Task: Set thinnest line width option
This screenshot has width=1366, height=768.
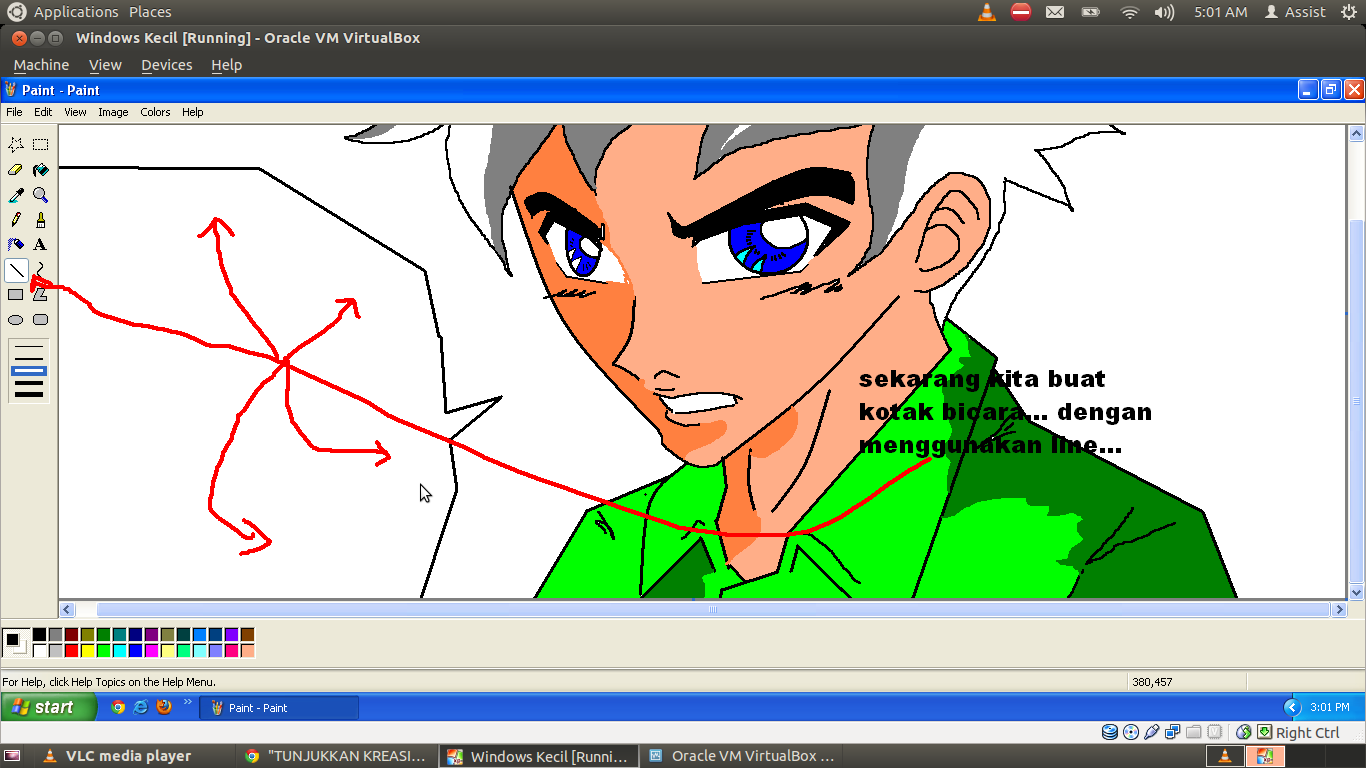Action: click(29, 348)
